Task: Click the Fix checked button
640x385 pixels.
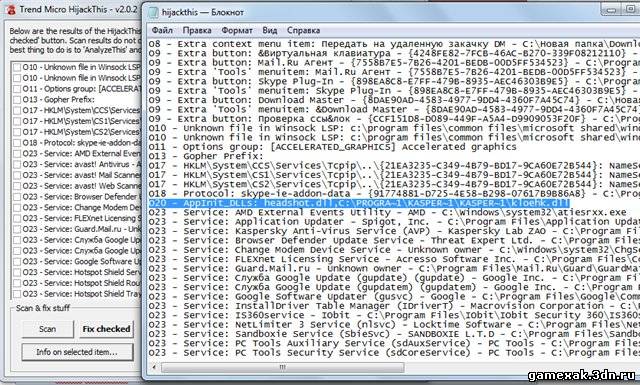Action: [x=106, y=329]
